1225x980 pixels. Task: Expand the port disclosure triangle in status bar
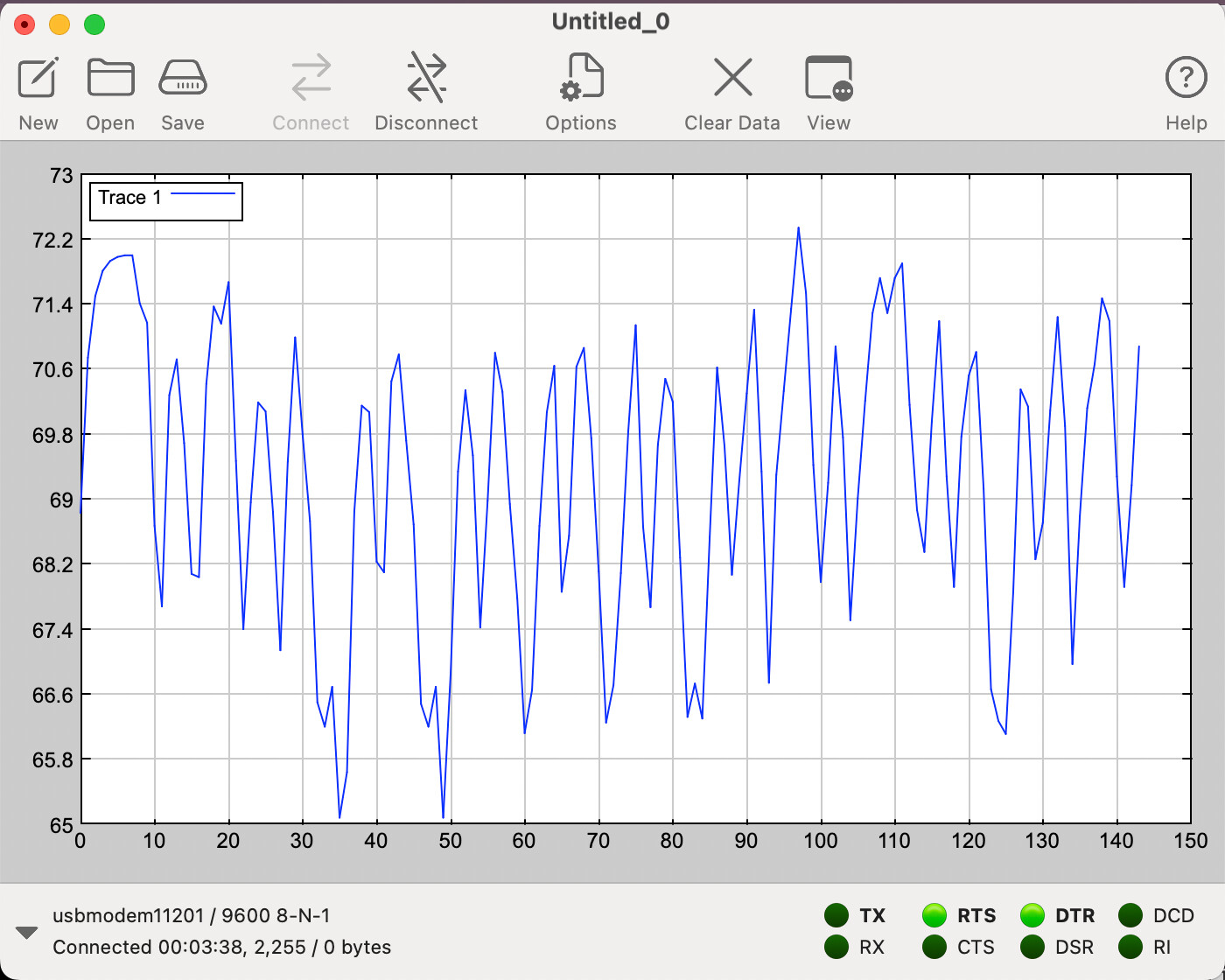(x=27, y=933)
